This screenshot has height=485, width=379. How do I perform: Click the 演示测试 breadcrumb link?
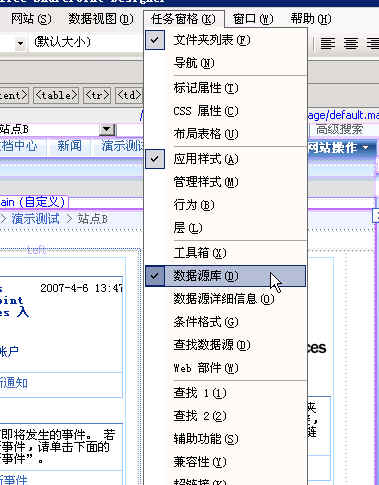(x=35, y=219)
